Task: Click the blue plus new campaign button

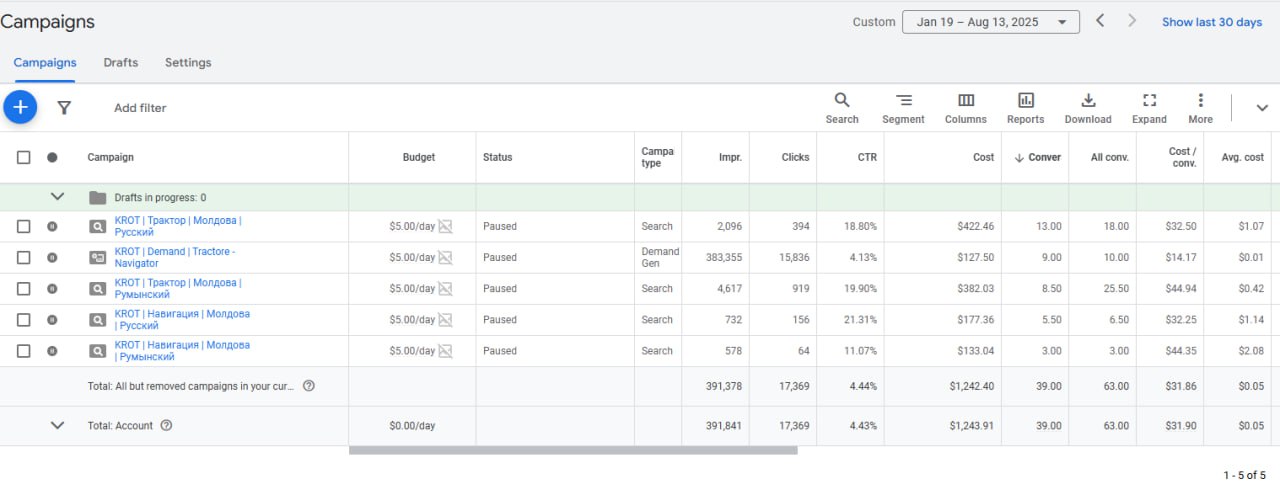Action: coord(20,107)
